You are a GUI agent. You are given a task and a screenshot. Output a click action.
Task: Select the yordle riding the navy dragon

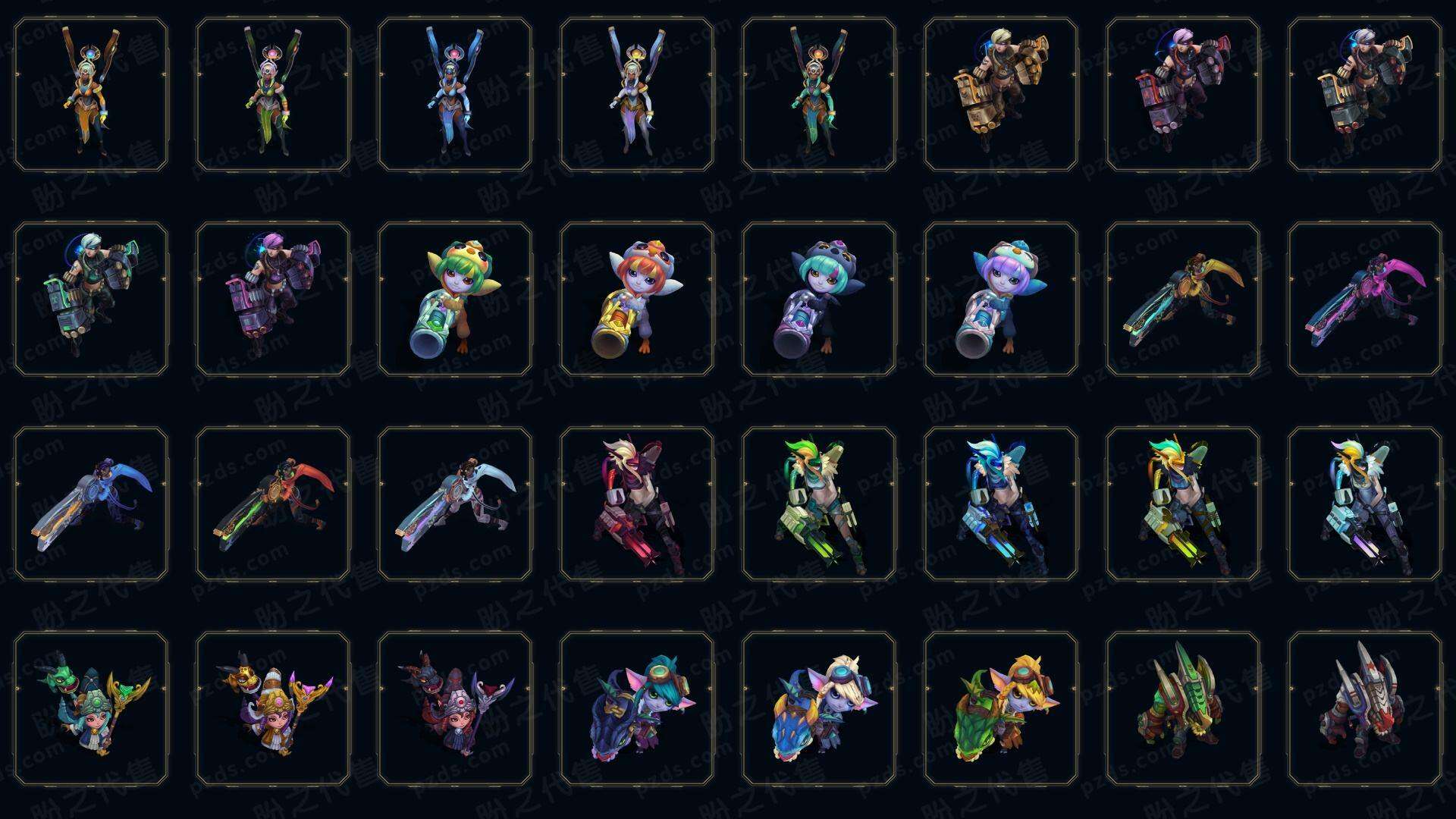[x=637, y=708]
